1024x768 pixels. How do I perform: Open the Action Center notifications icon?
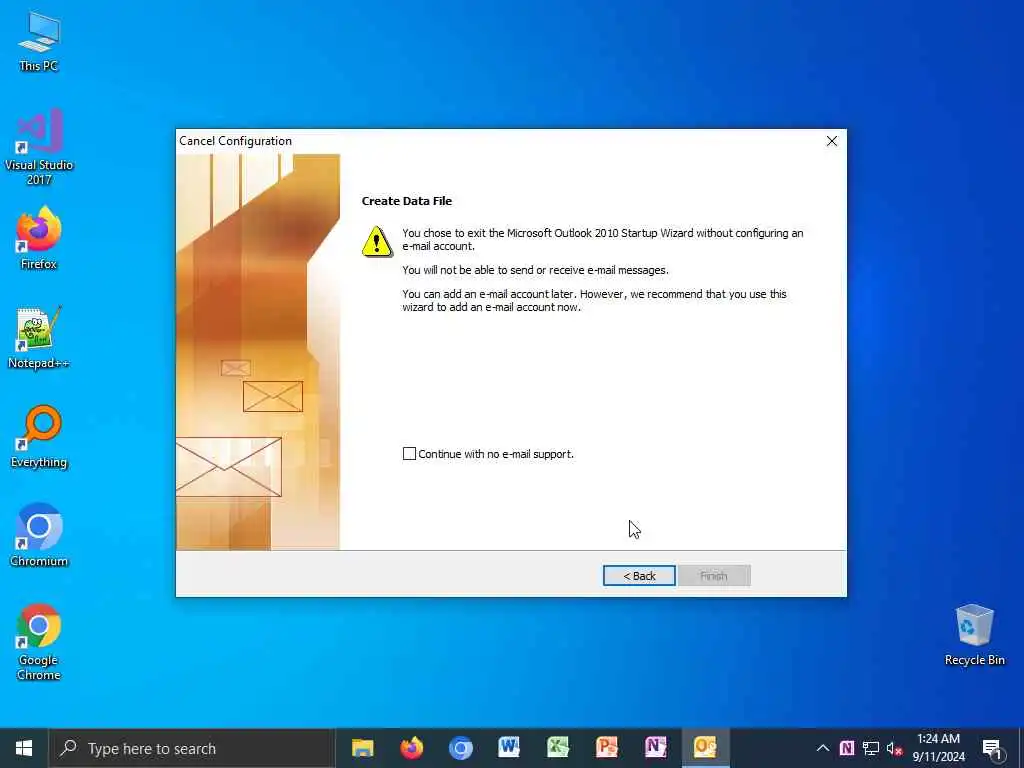pyautogui.click(x=991, y=748)
